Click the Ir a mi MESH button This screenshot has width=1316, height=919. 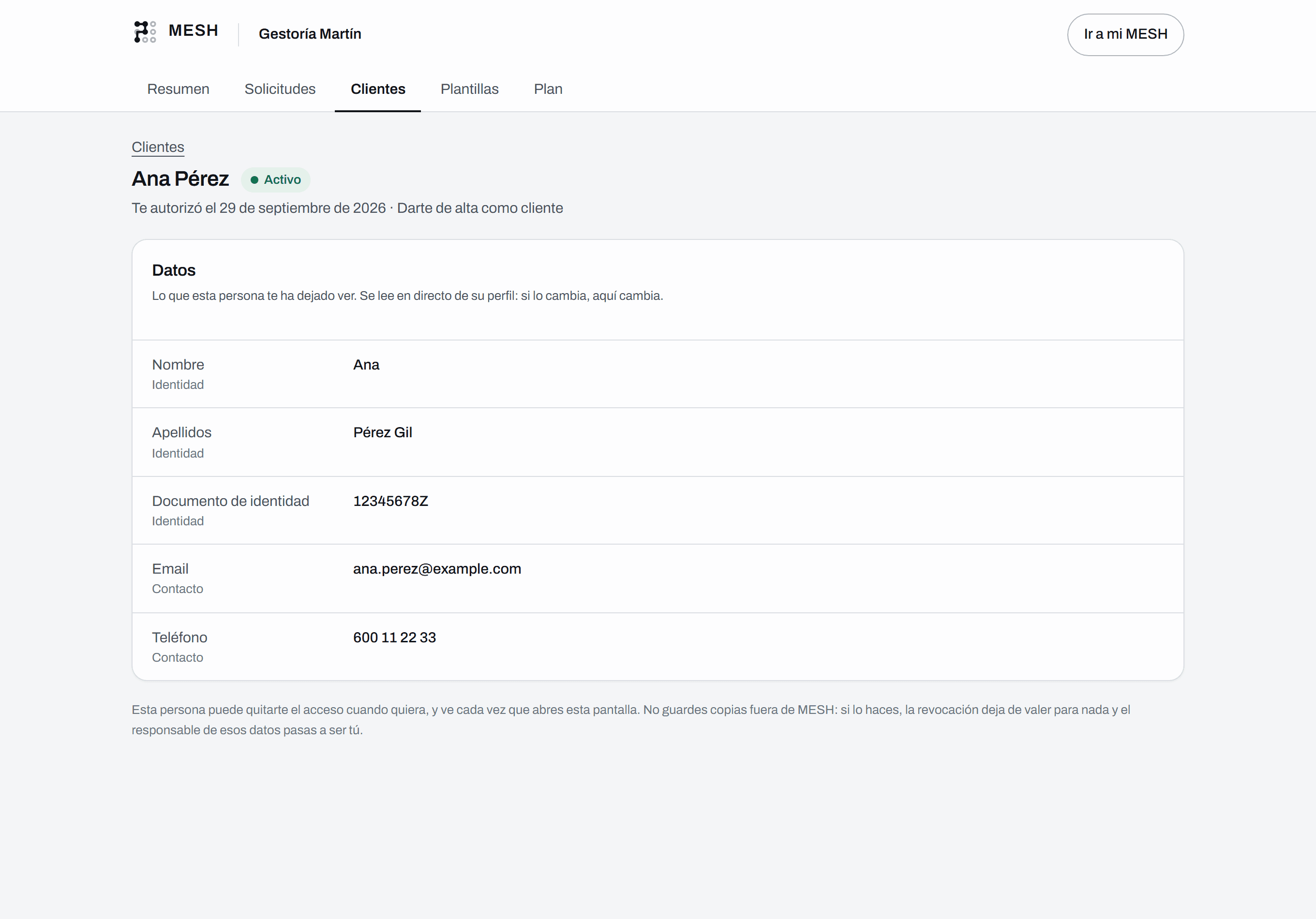tap(1125, 34)
